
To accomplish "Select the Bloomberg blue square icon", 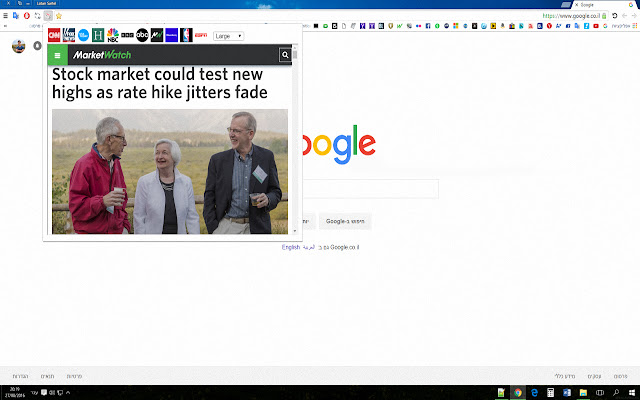I will [x=171, y=35].
